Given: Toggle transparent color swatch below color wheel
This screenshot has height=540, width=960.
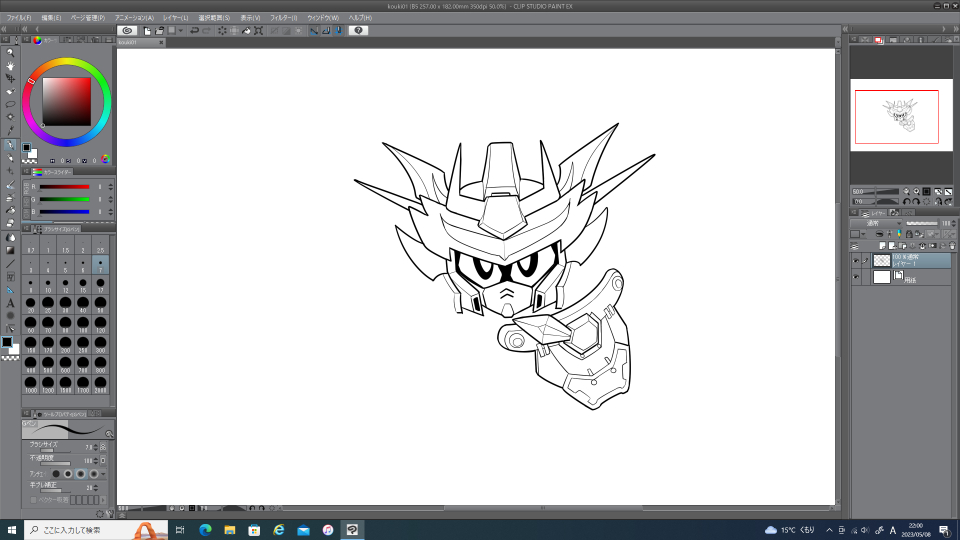Looking at the screenshot, I should [29, 161].
